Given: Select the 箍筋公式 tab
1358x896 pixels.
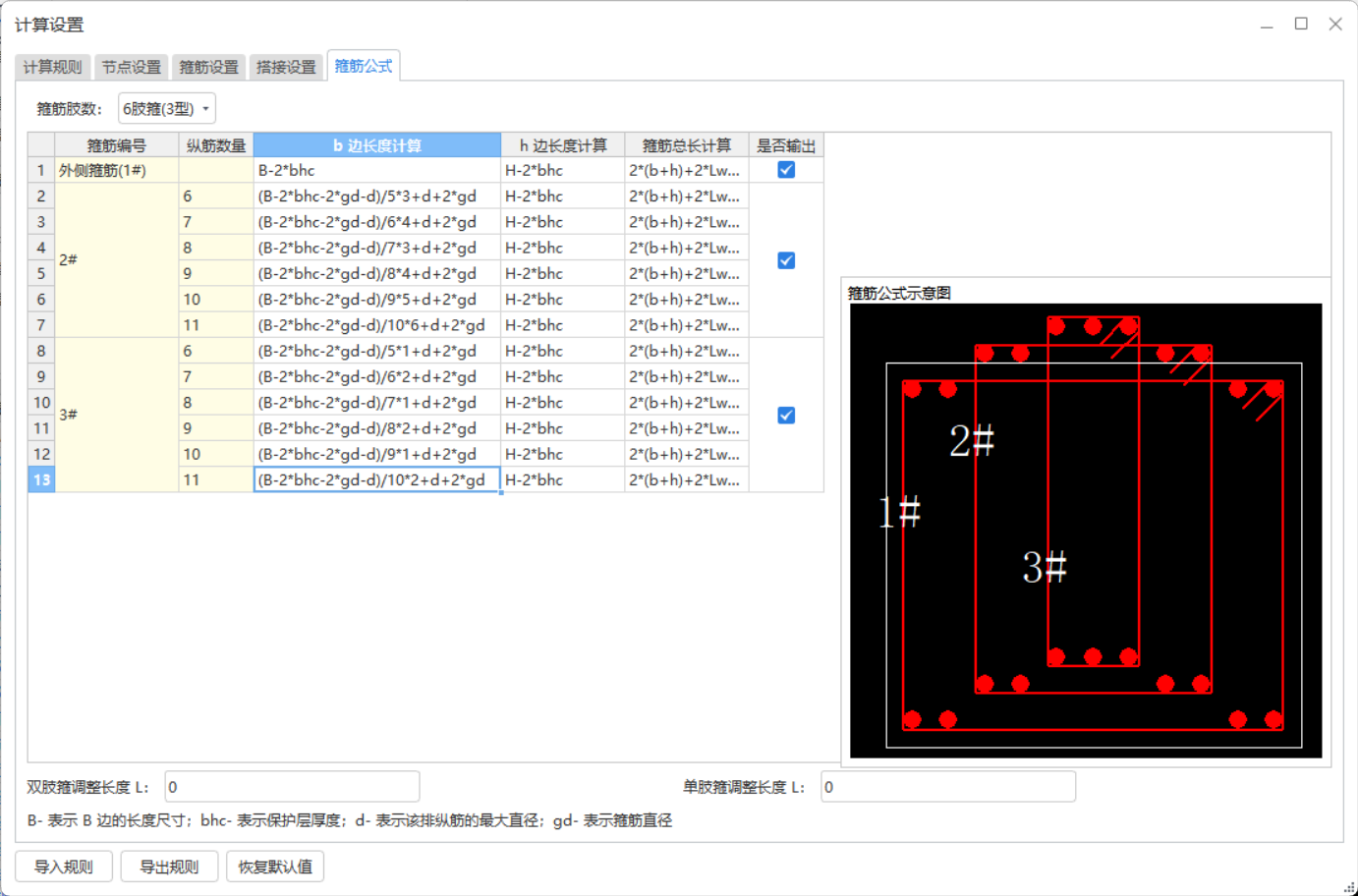Looking at the screenshot, I should point(364,66).
